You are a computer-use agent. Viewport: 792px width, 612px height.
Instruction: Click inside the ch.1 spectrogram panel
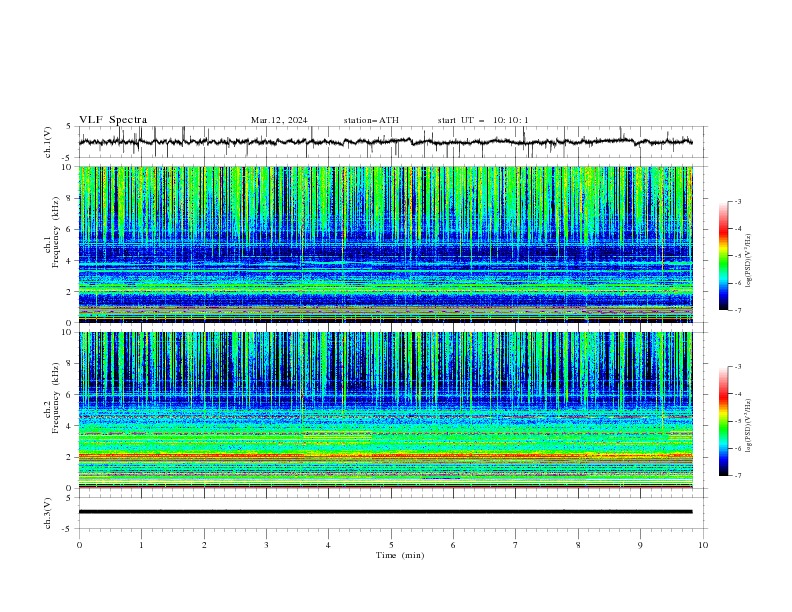point(385,244)
